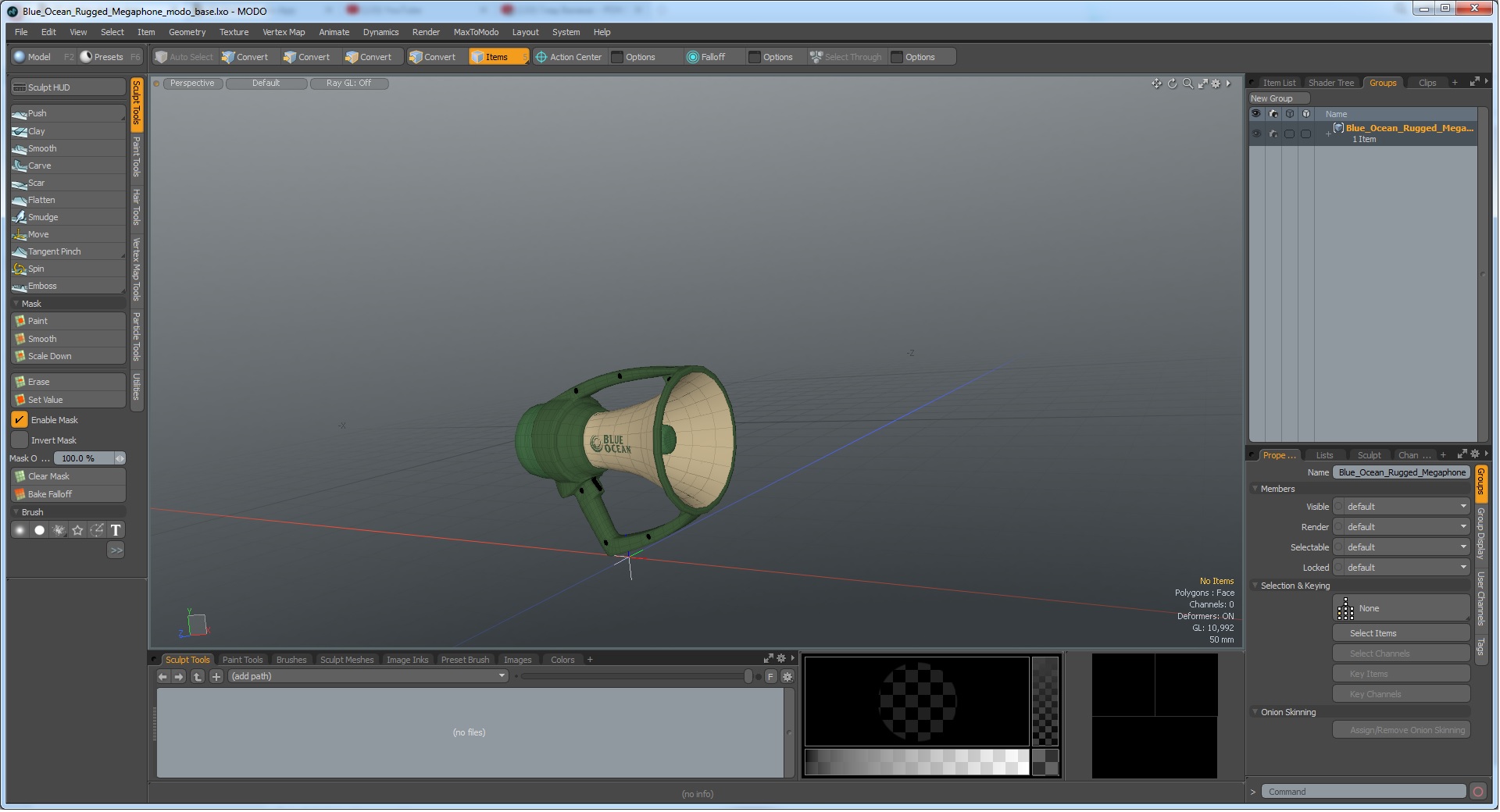Collapse the Mask section
Screen dimensions: 1500x812
point(16,304)
